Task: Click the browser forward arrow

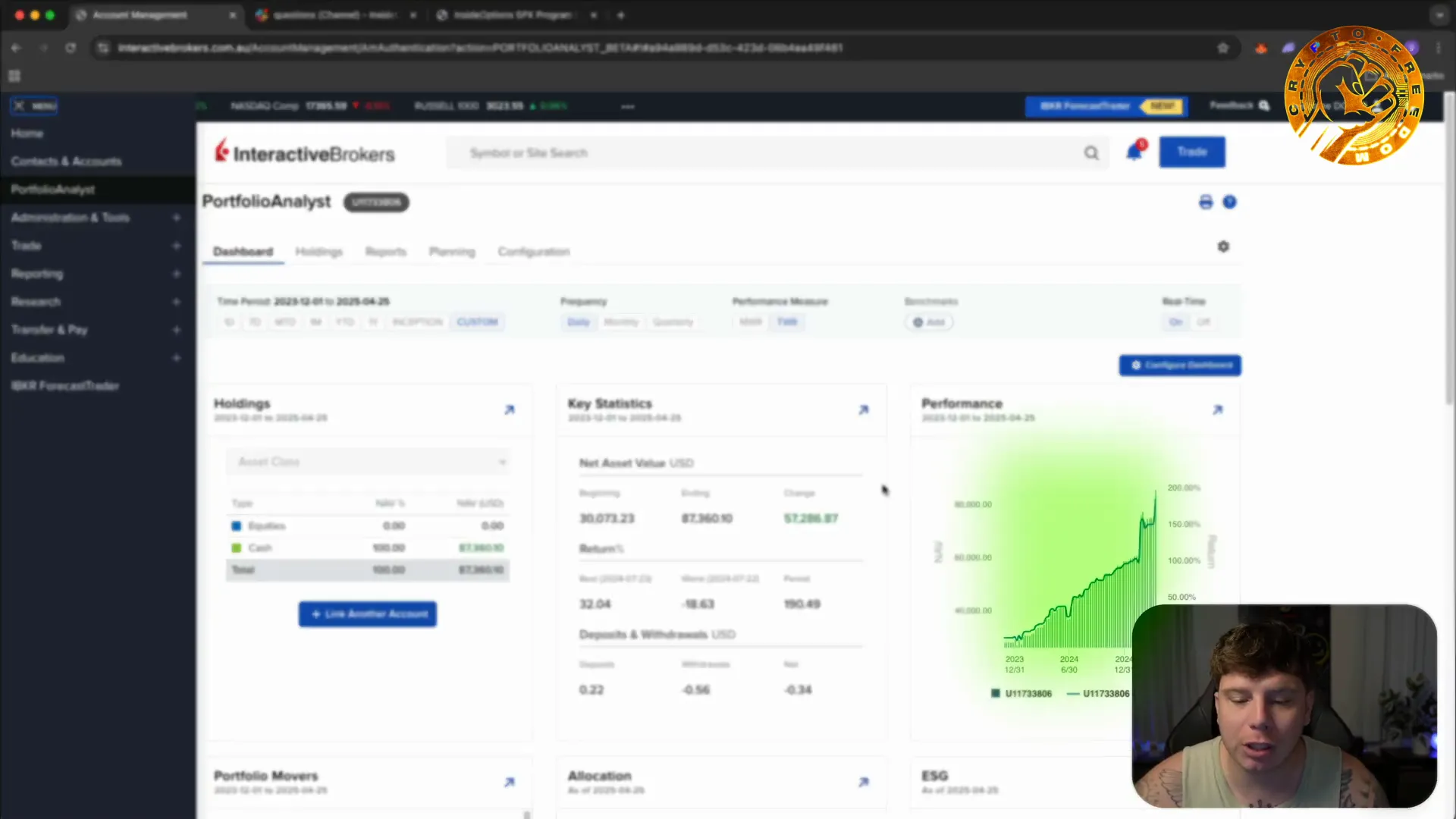Action: 43,48
